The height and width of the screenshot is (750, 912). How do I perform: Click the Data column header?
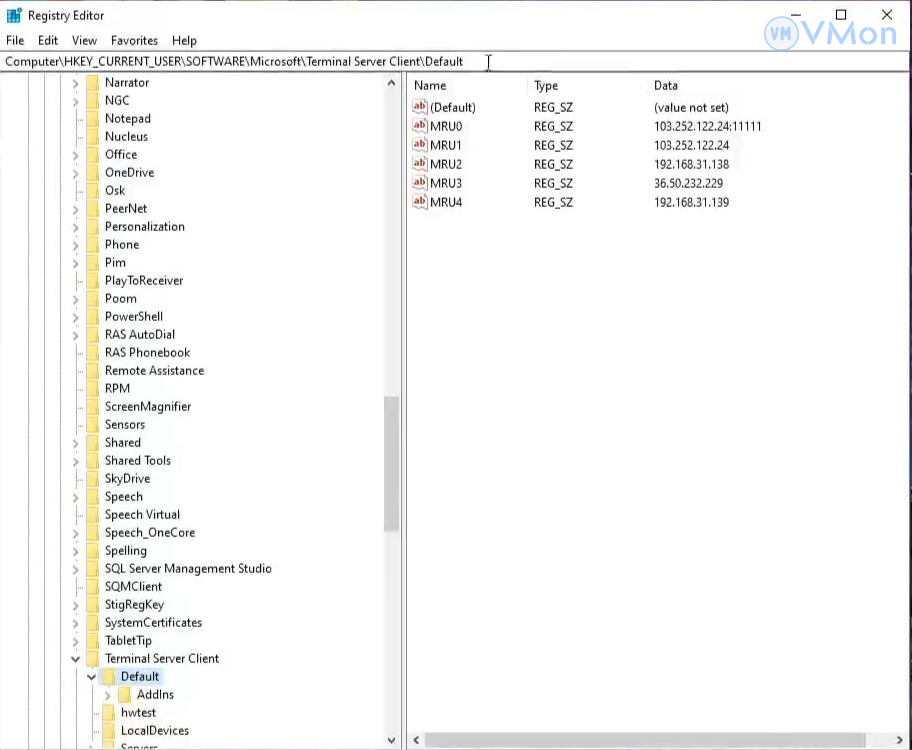click(666, 86)
